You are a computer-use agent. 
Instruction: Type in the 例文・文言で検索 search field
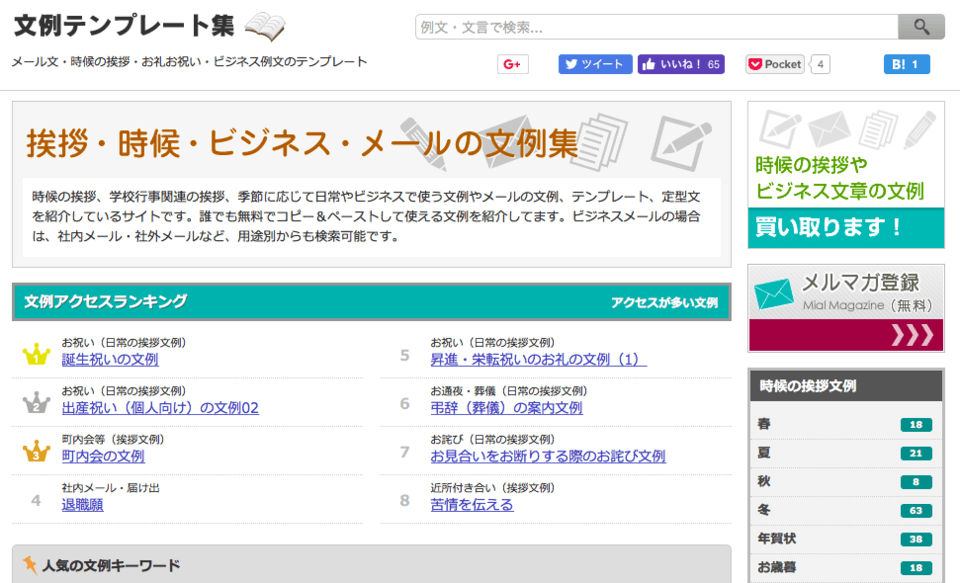tap(656, 27)
